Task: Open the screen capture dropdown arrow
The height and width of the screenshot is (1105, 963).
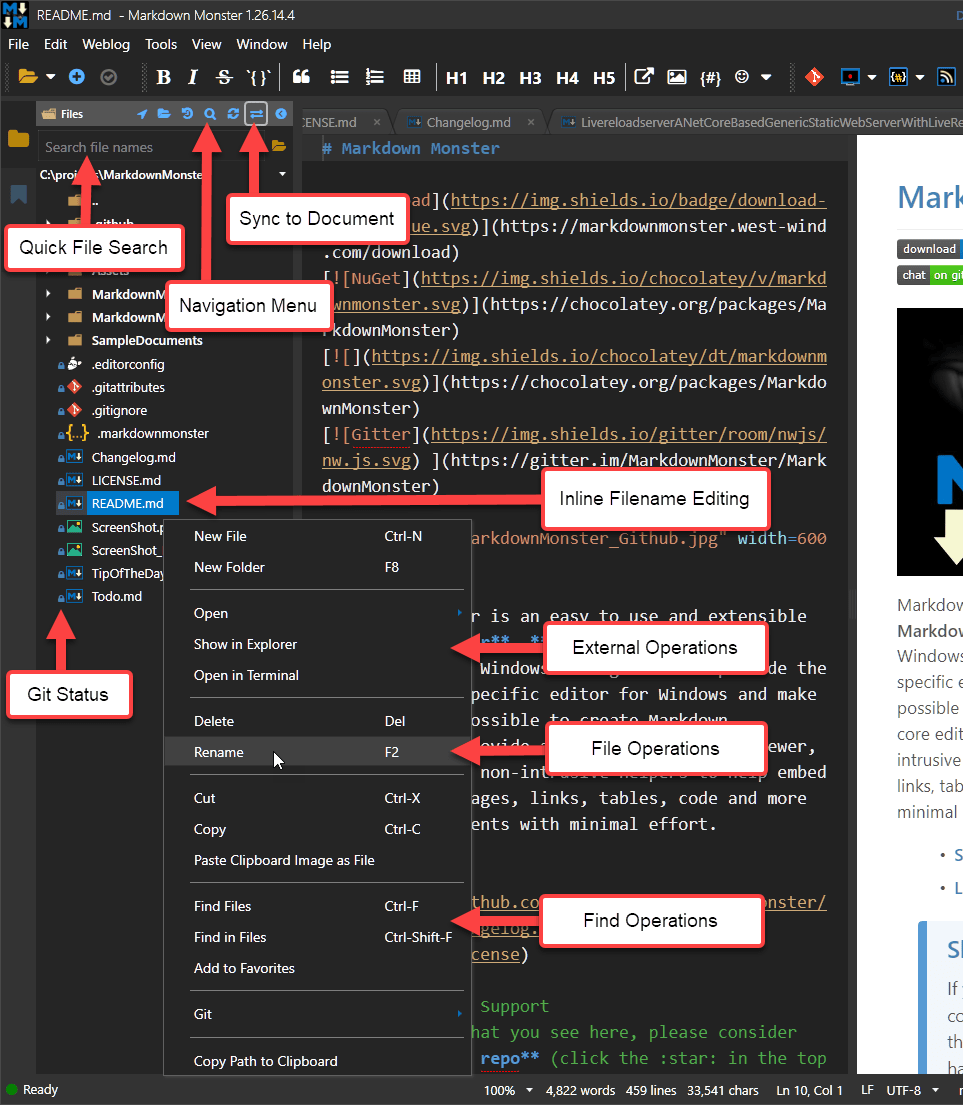Action: (872, 77)
